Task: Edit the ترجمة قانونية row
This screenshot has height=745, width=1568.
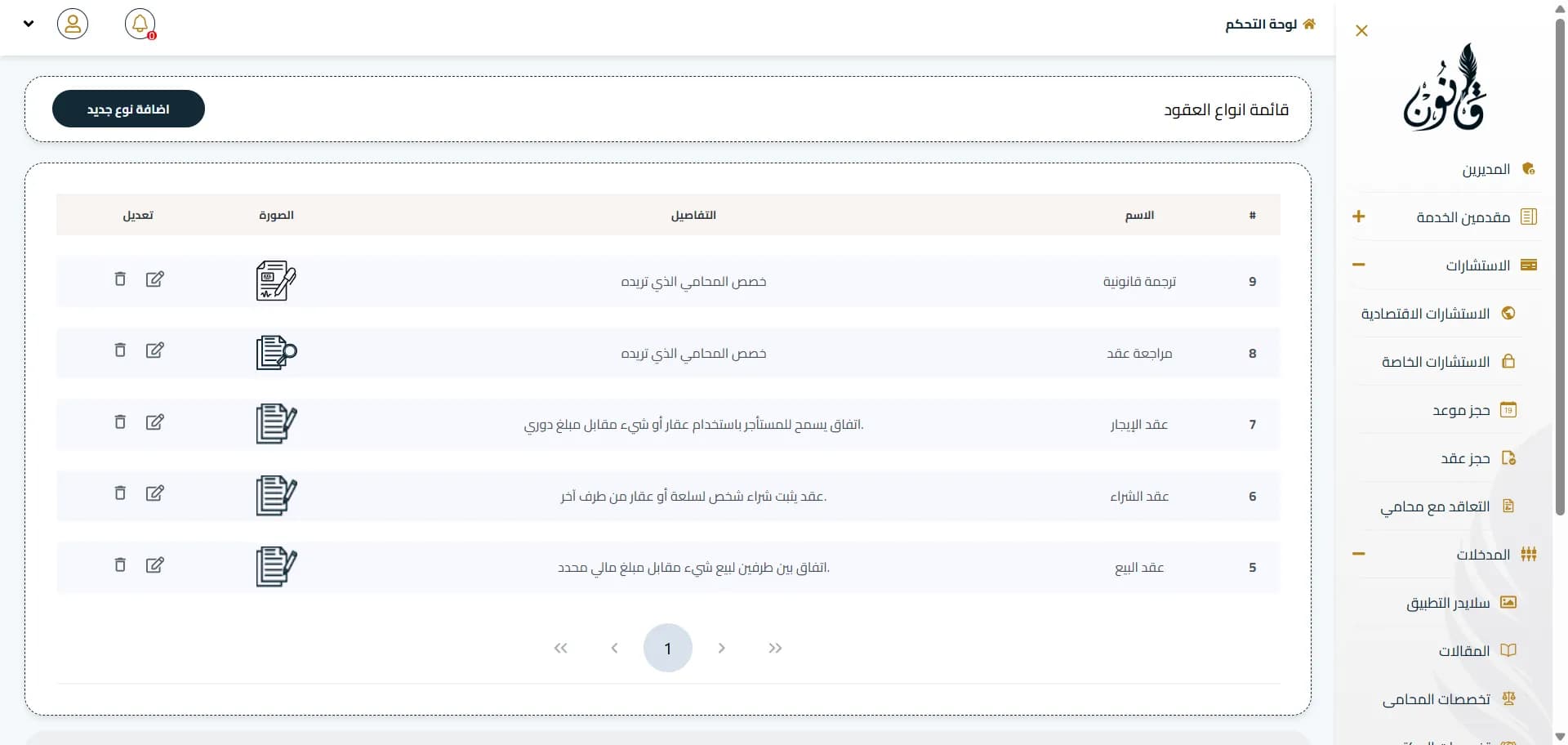Action: click(154, 279)
